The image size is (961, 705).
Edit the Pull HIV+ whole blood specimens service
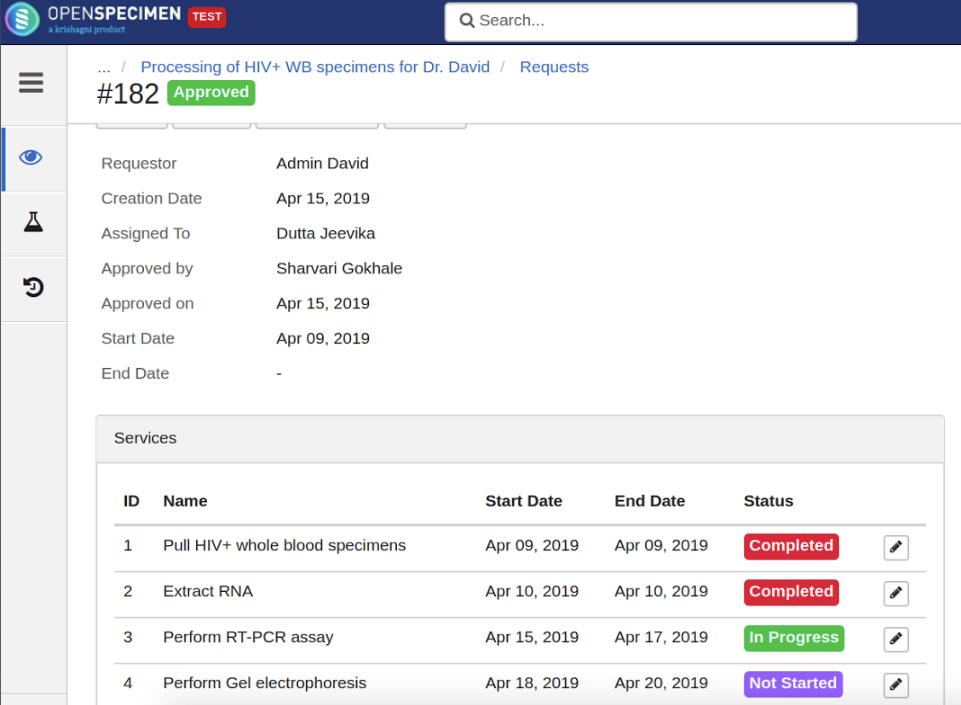tap(895, 547)
